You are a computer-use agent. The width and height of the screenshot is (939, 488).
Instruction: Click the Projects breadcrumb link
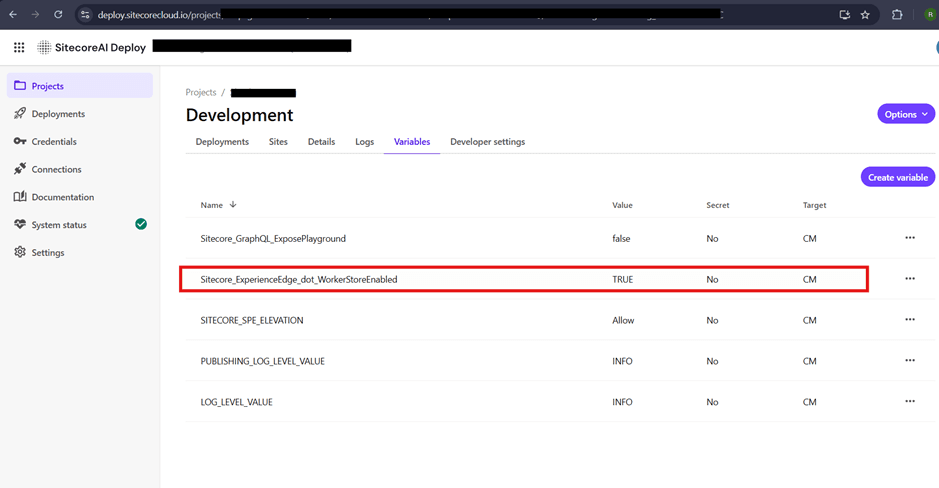[x=201, y=92]
